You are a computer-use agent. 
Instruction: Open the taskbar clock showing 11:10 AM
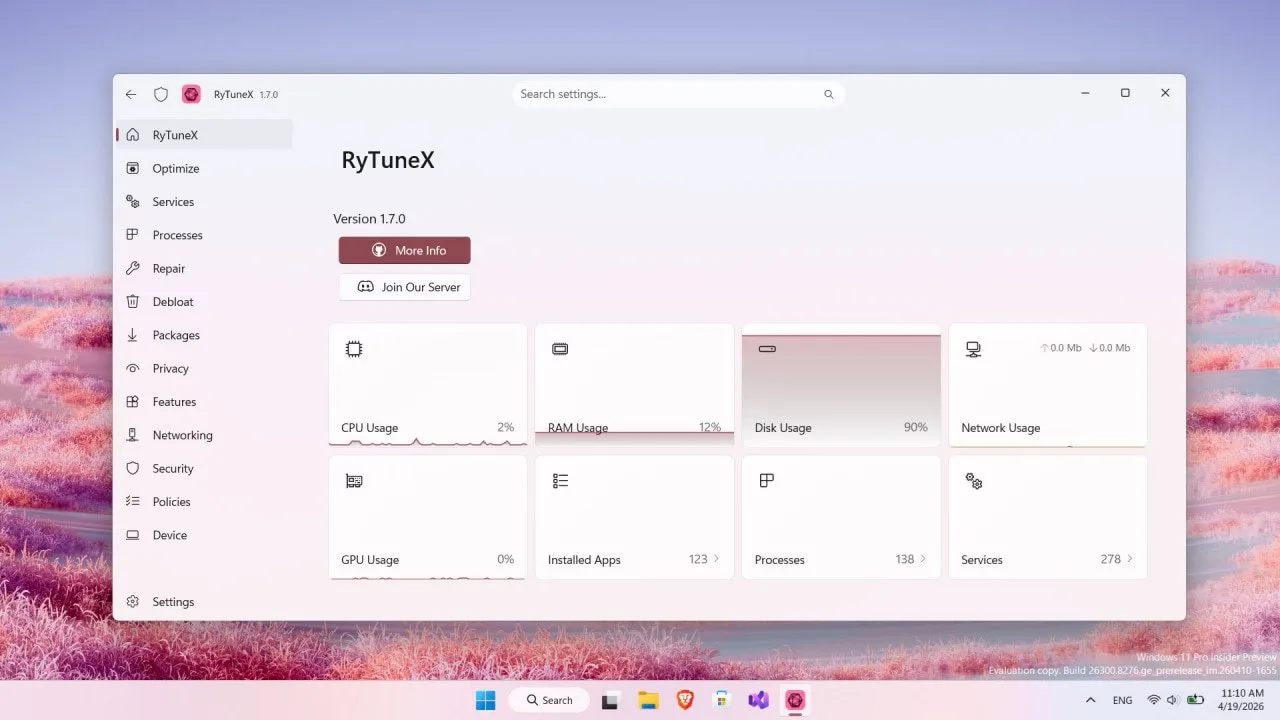(x=1242, y=700)
